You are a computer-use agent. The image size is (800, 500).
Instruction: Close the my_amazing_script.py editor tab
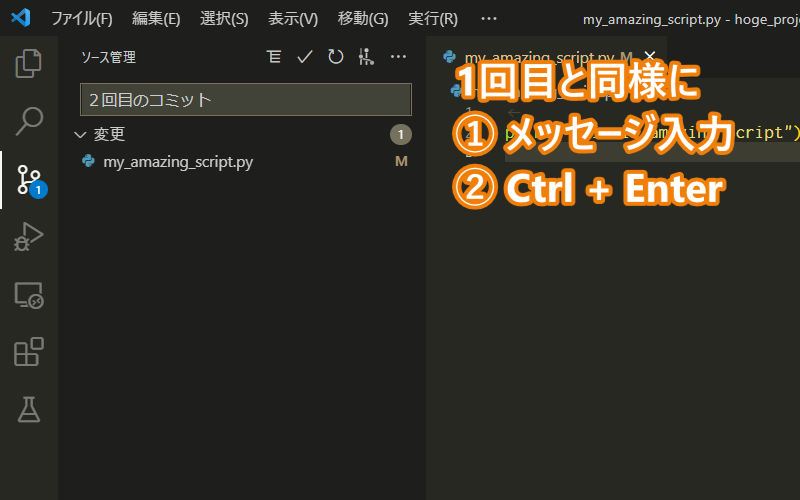tap(649, 56)
